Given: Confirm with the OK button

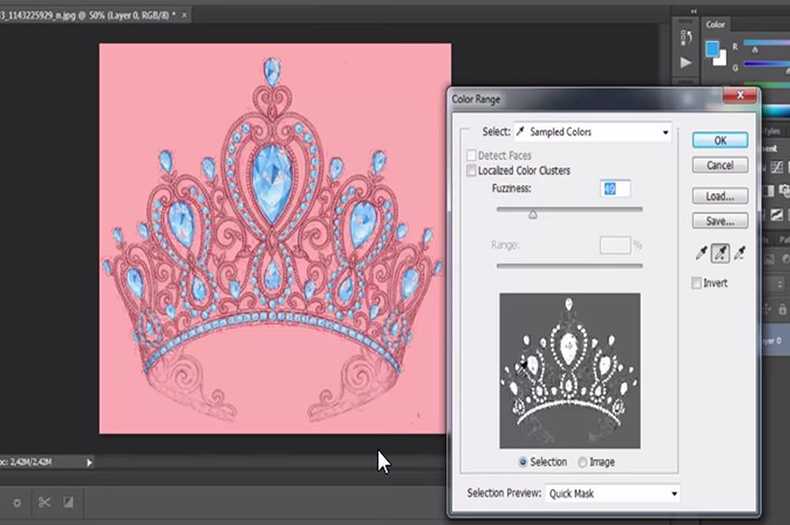Looking at the screenshot, I should (x=720, y=141).
